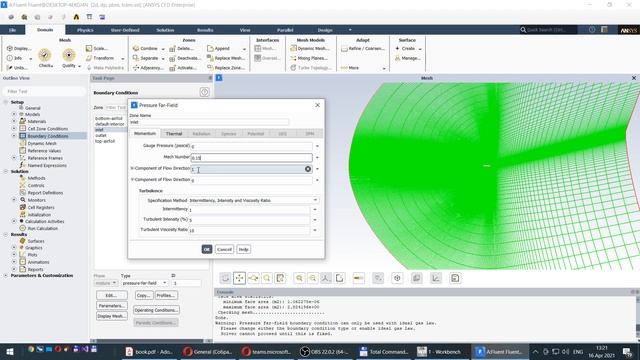Click Cancel in Pressure Far-Field dialog
The width and height of the screenshot is (640, 360).
224,249
